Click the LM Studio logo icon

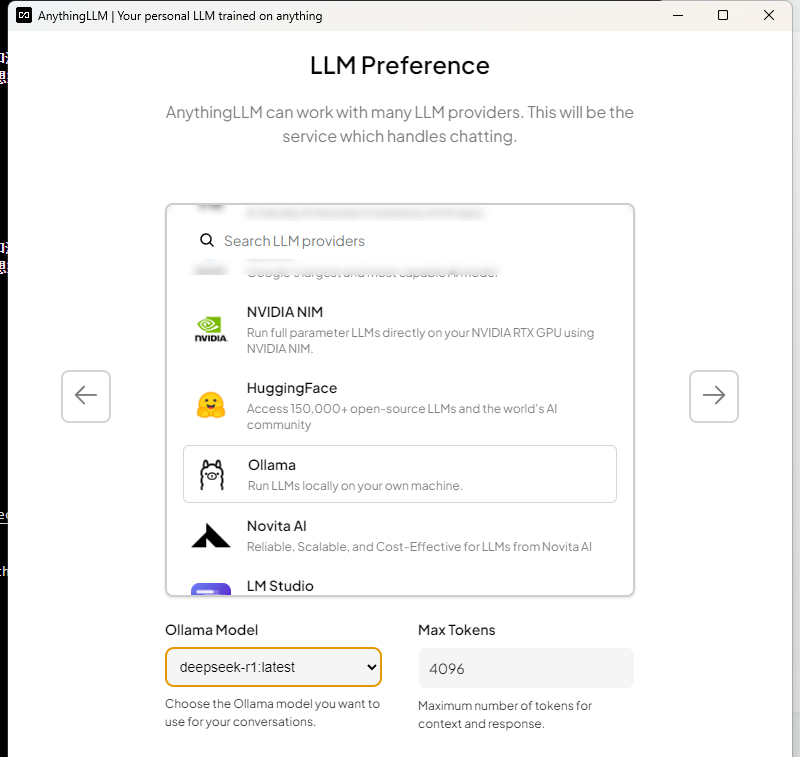click(x=211, y=589)
